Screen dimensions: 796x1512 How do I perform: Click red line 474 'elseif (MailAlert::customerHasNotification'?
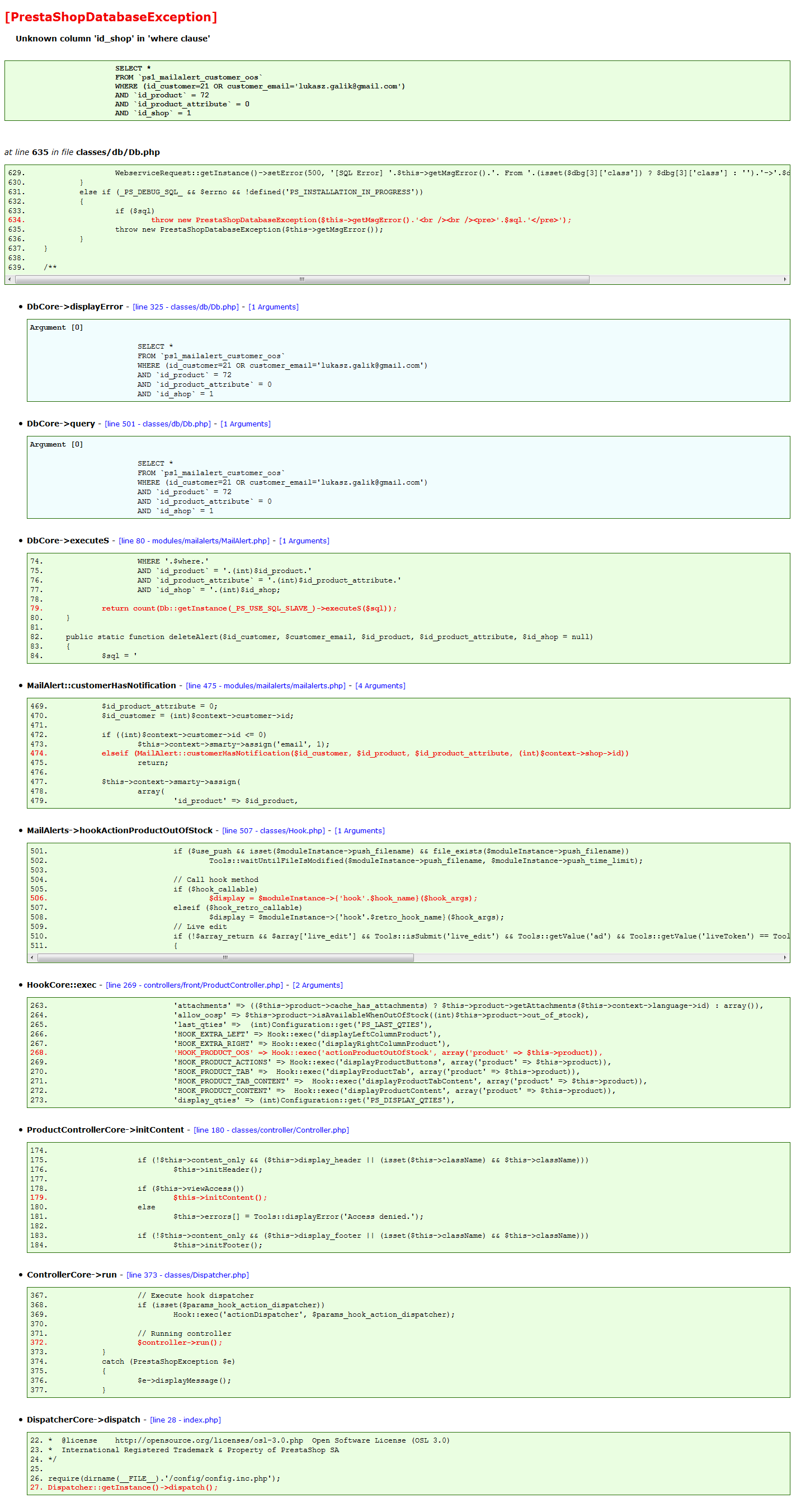(365, 753)
